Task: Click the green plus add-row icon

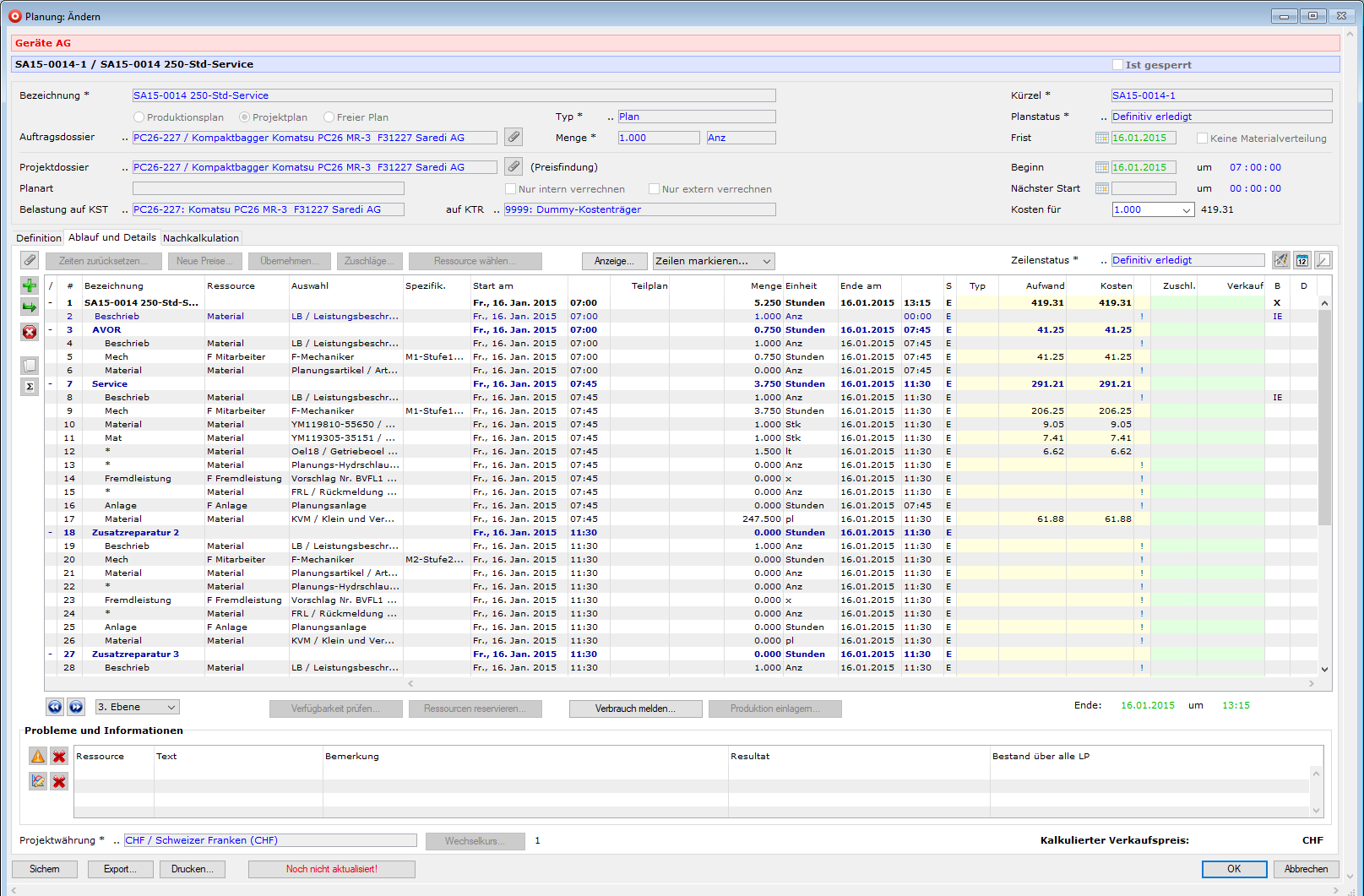Action: tap(30, 285)
